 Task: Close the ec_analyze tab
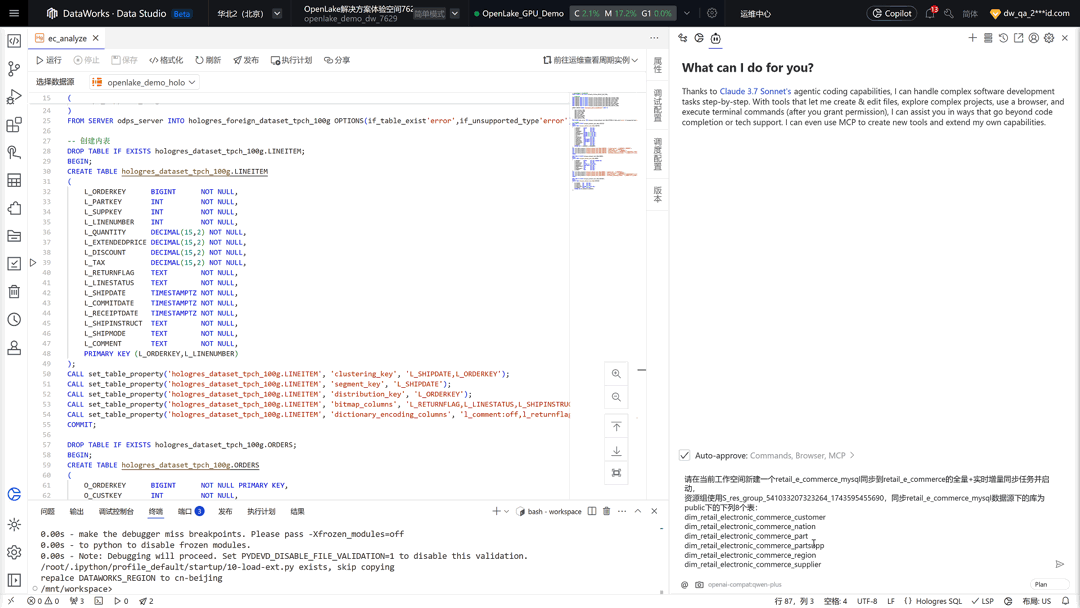click(x=96, y=39)
